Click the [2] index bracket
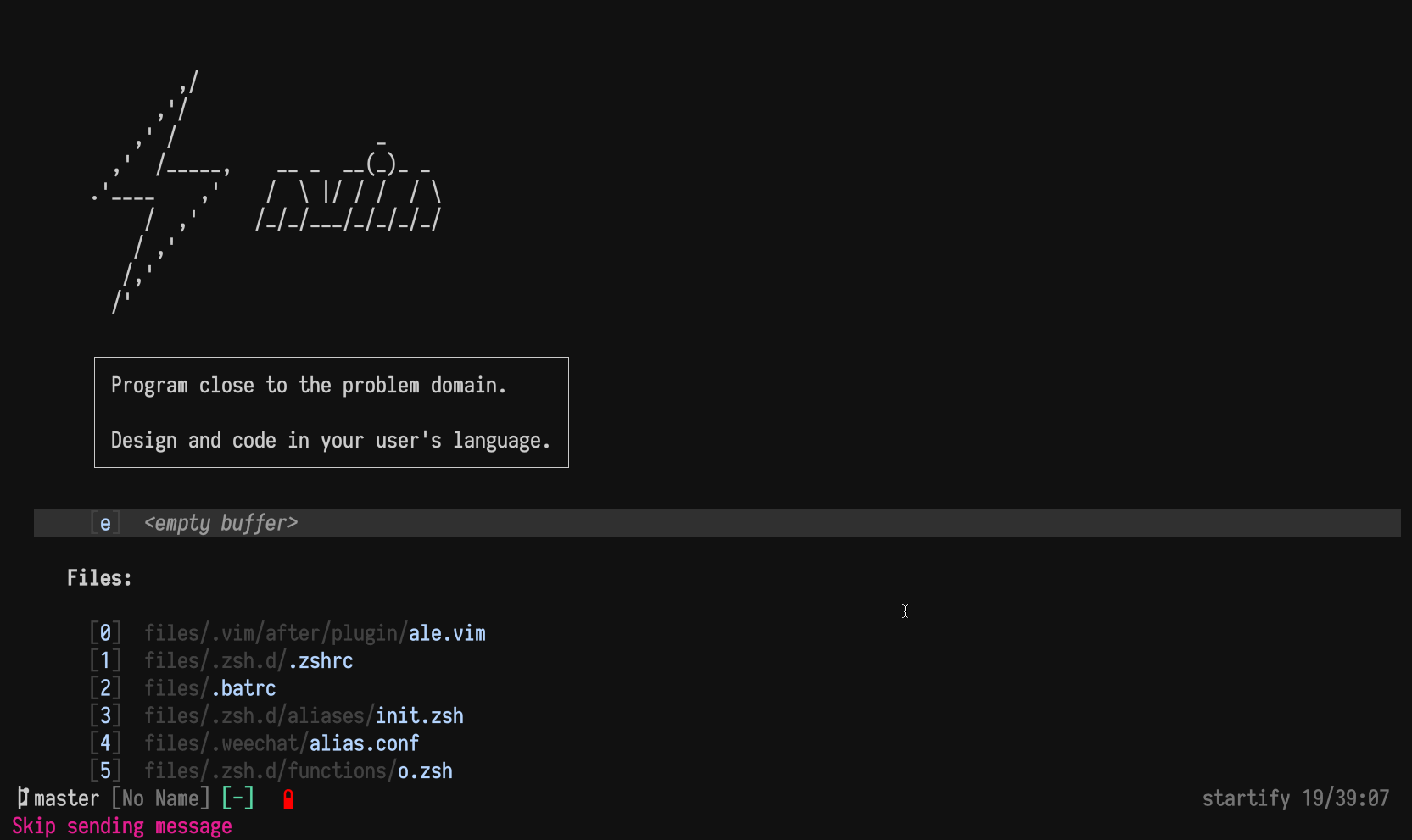Screen dimensions: 1412x840 coord(105,688)
